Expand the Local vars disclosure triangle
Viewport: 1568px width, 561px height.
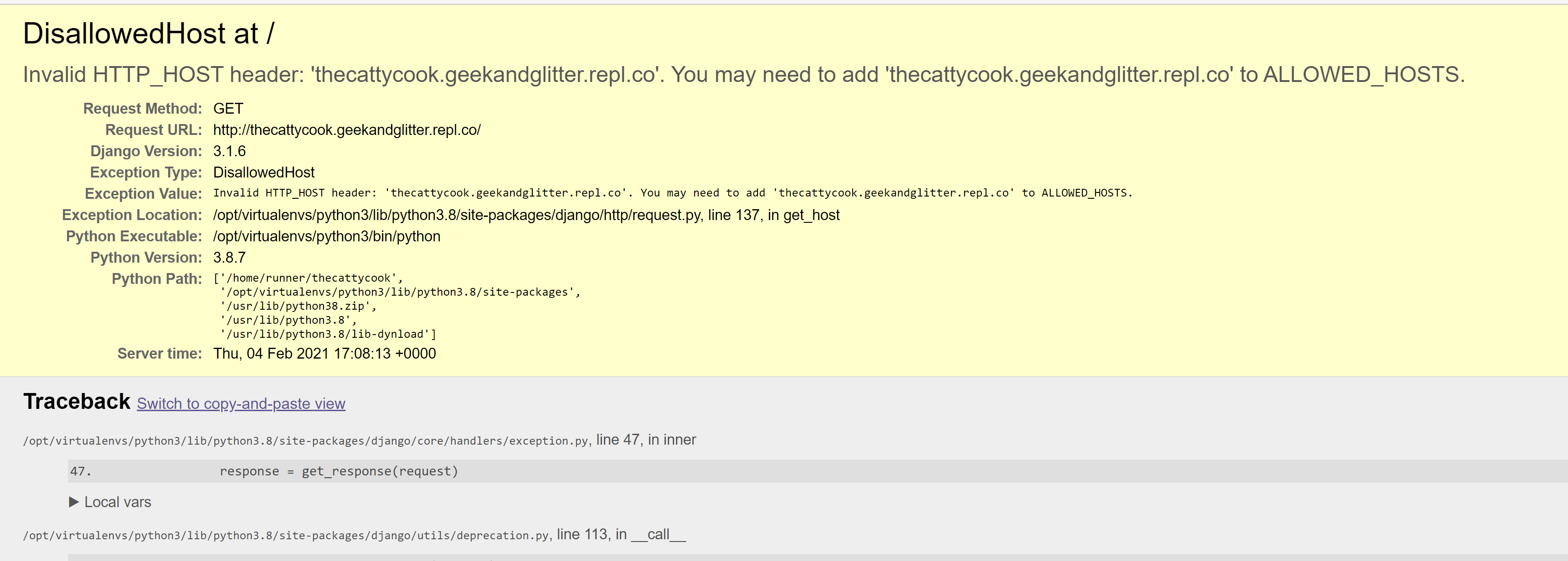pyautogui.click(x=74, y=502)
